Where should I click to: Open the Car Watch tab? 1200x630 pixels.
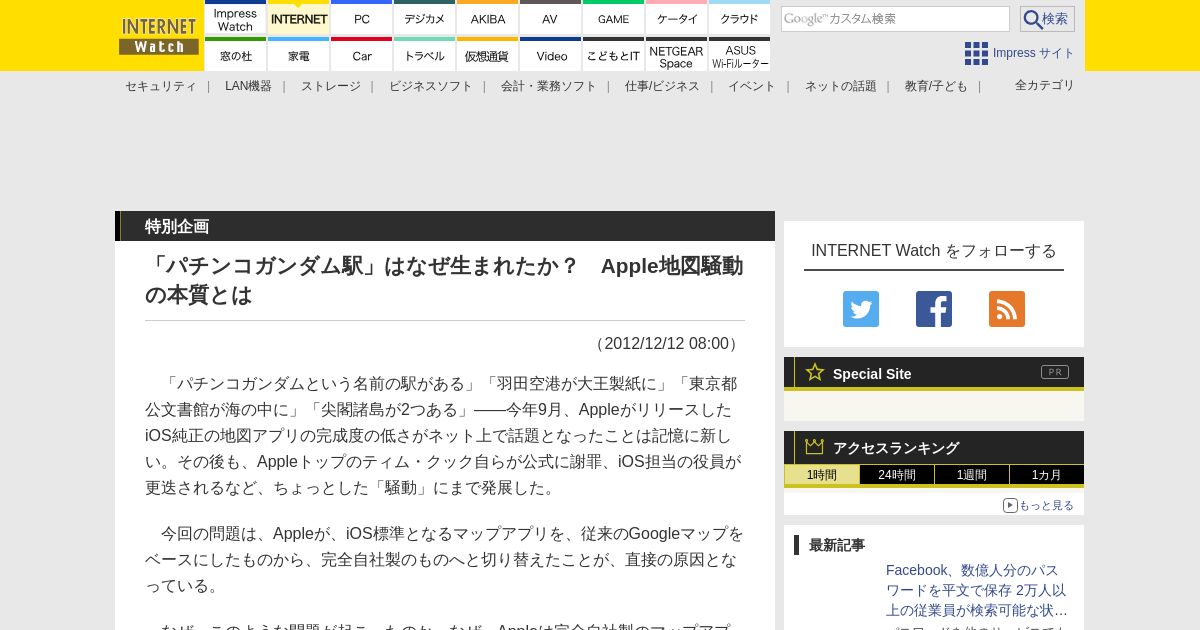(x=362, y=55)
